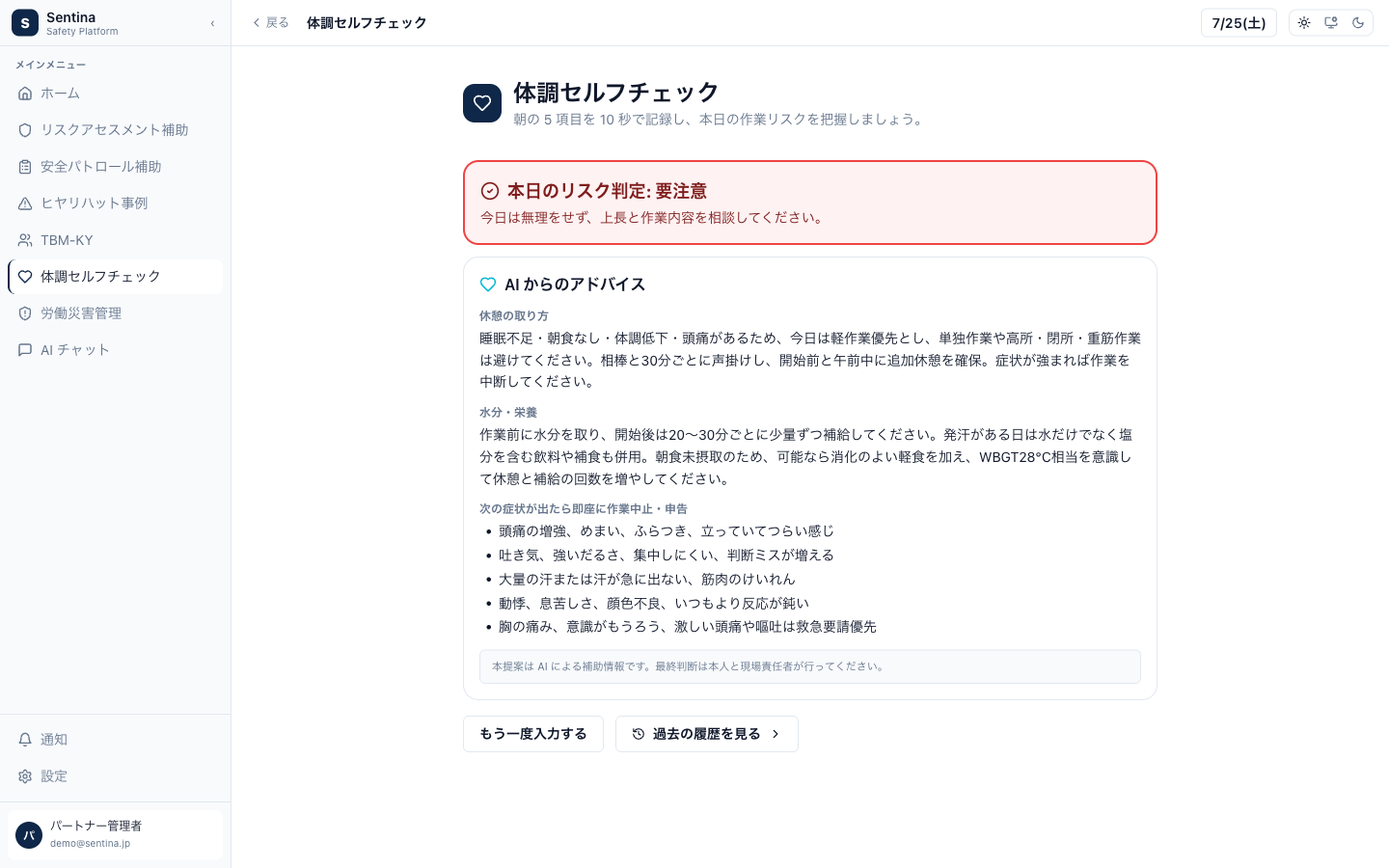Click the clipboard icon for safety patrol
Screen dimensions: 1389x868
(x=25, y=167)
